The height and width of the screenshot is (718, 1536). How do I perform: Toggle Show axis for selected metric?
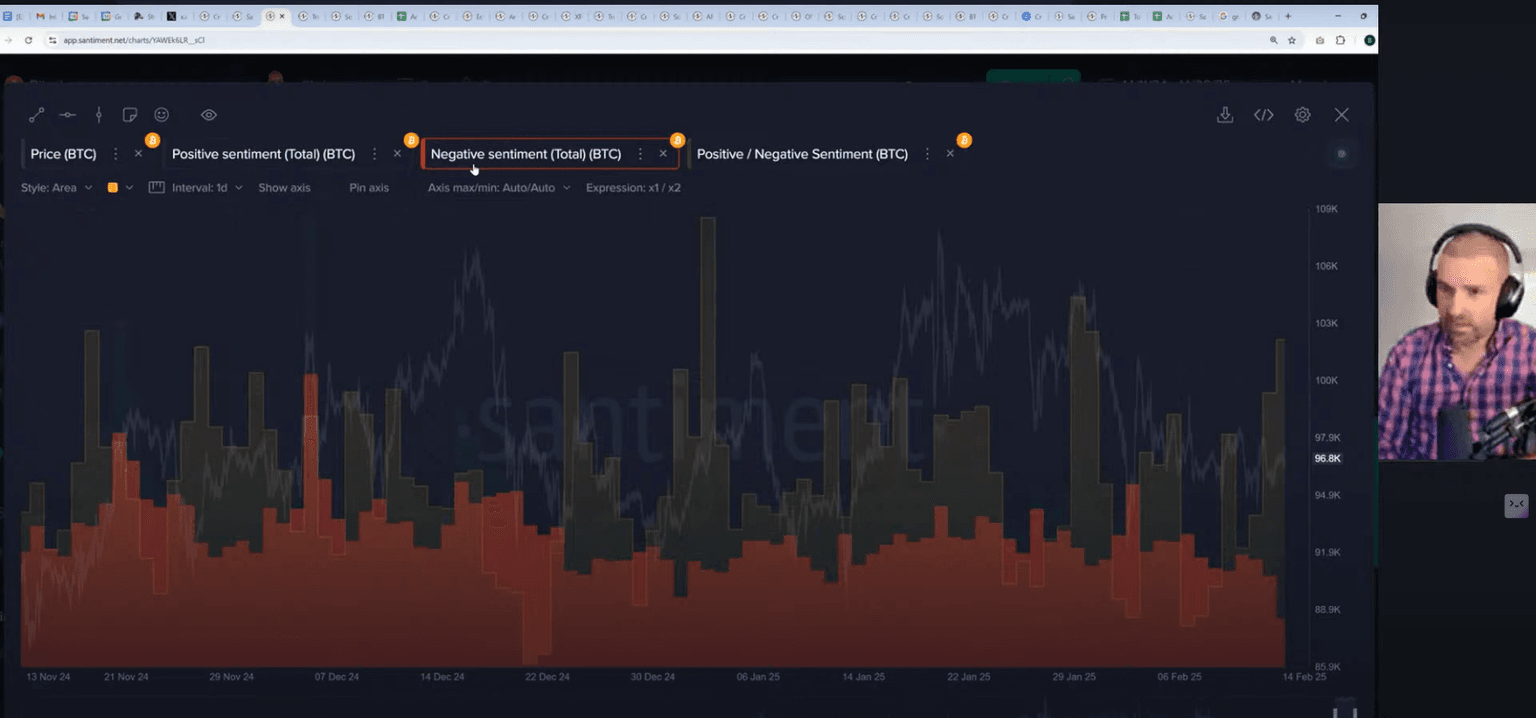(284, 188)
